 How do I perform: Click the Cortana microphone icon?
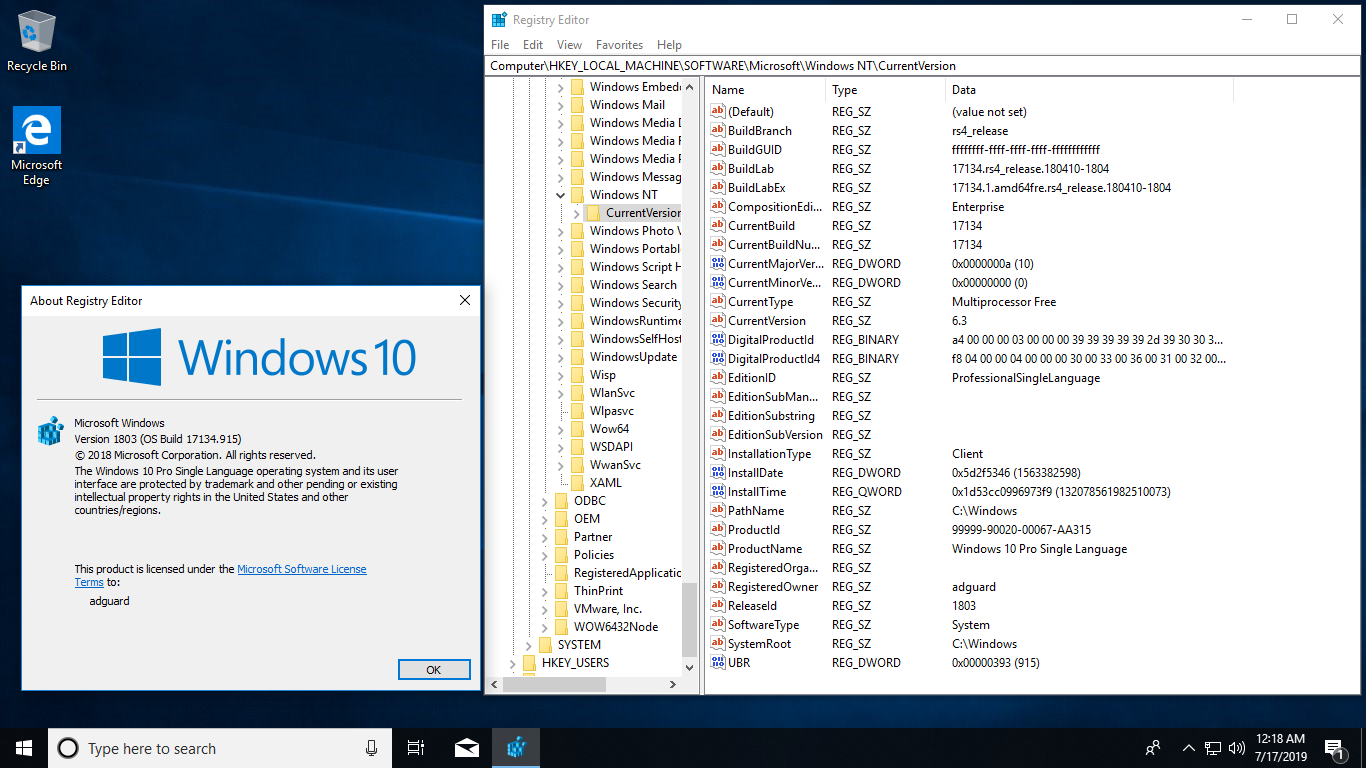[x=371, y=748]
